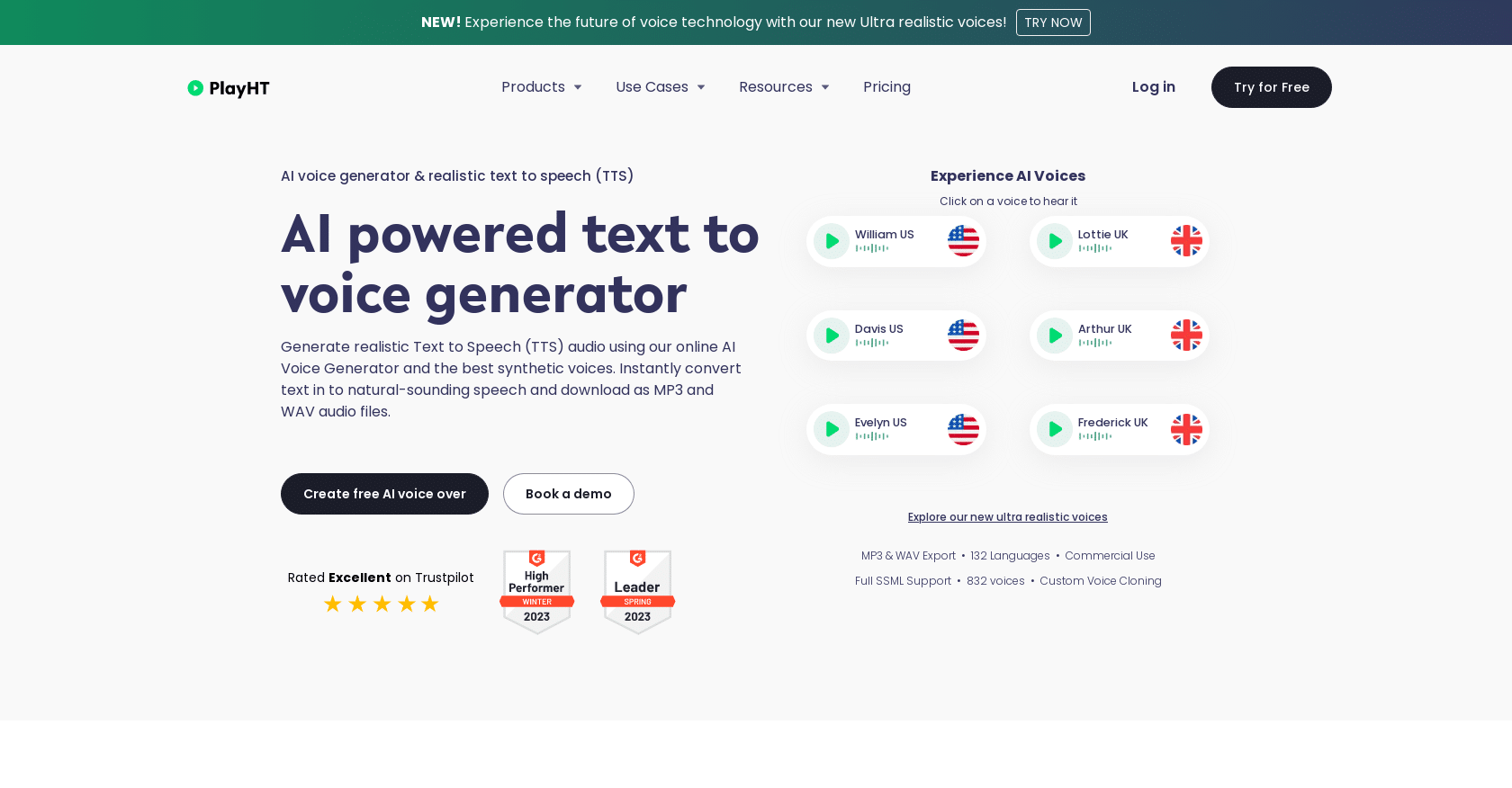
Task: Click the Book a demo button
Action: pyautogui.click(x=569, y=494)
